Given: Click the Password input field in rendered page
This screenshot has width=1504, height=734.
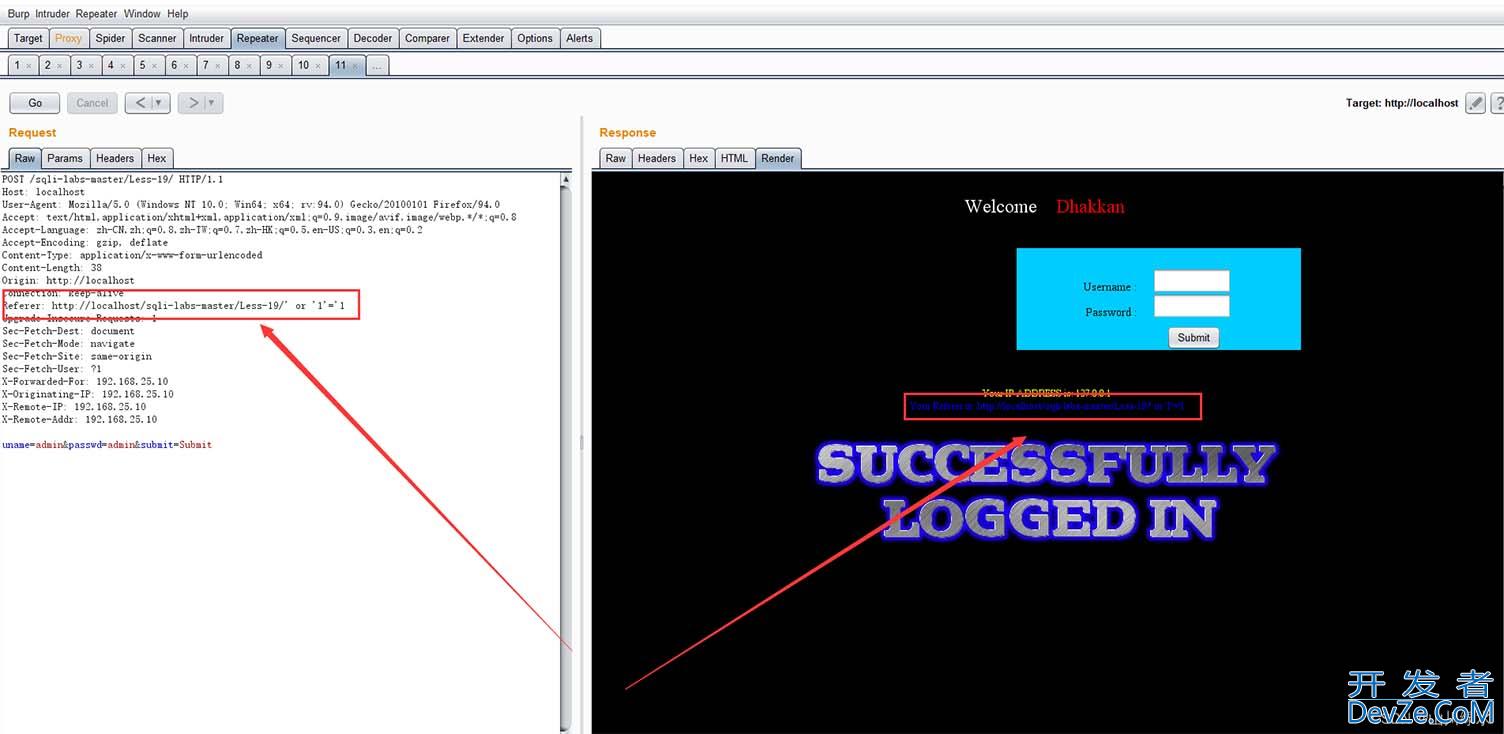Looking at the screenshot, I should [x=1191, y=306].
